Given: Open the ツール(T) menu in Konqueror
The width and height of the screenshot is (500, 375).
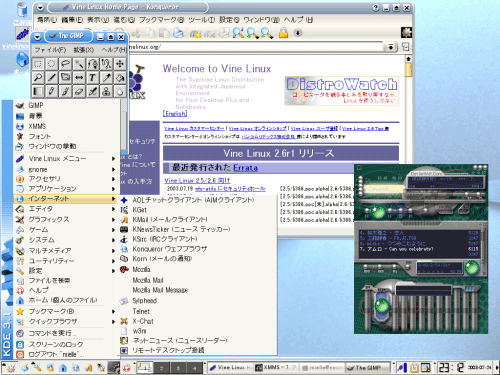Looking at the screenshot, I should click(x=201, y=20).
